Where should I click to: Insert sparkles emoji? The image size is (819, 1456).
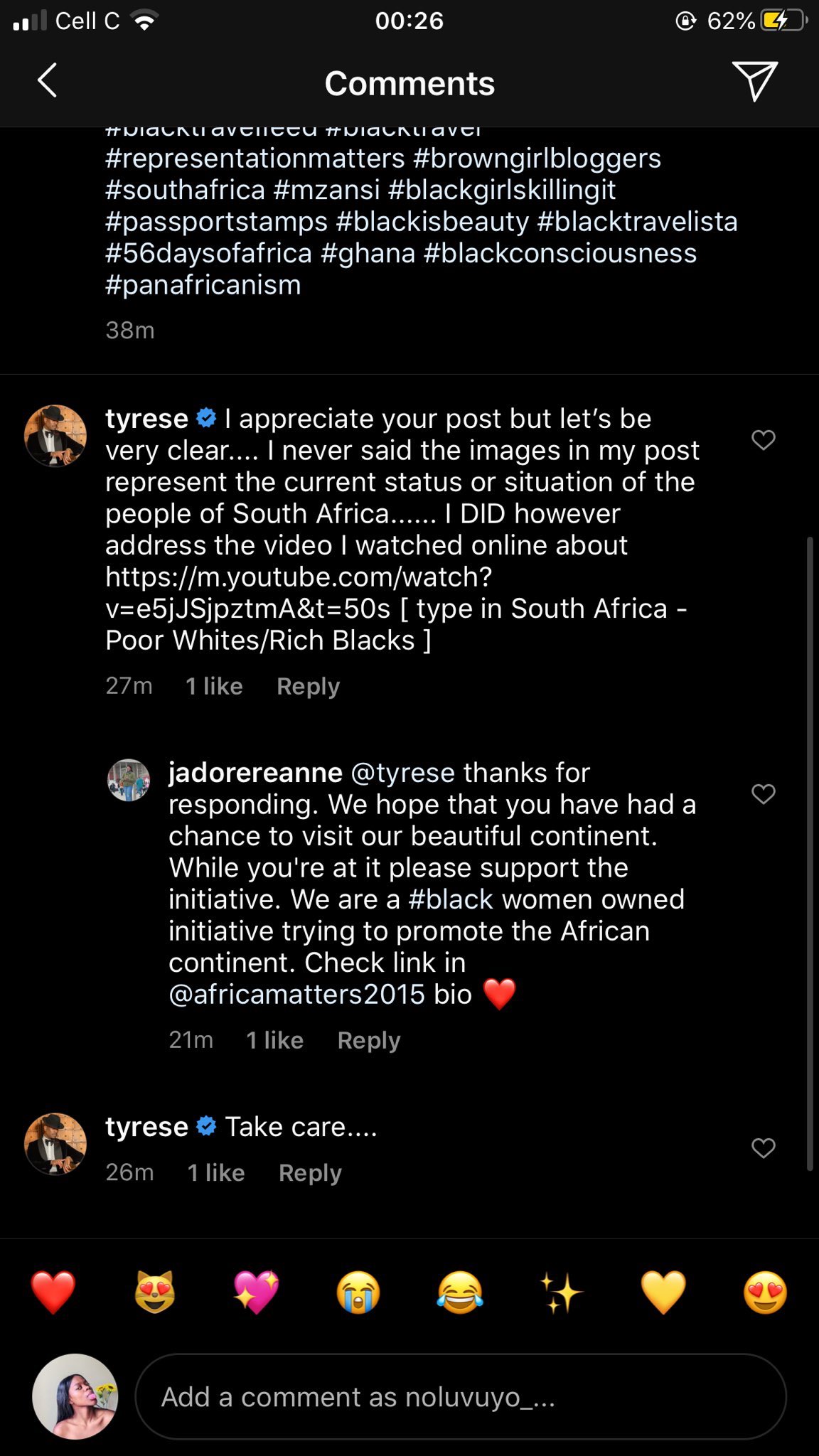[x=562, y=1292]
